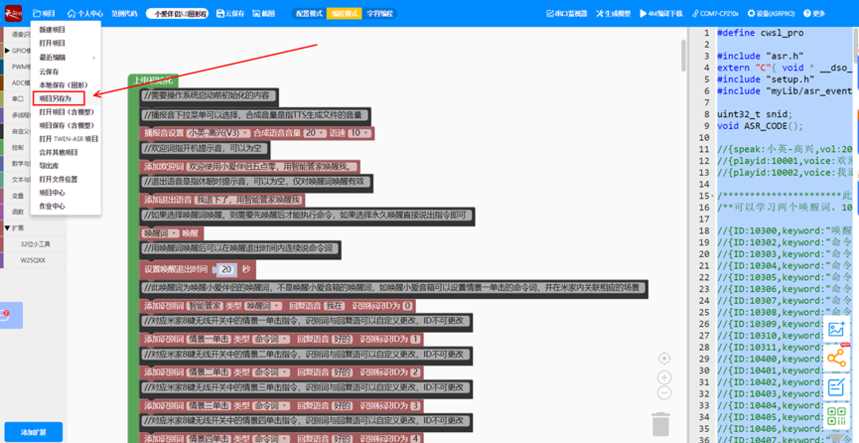This screenshot has width=859, height=443.
Task: Open 合成语音音量 20 dropdown
Action: click(x=314, y=133)
